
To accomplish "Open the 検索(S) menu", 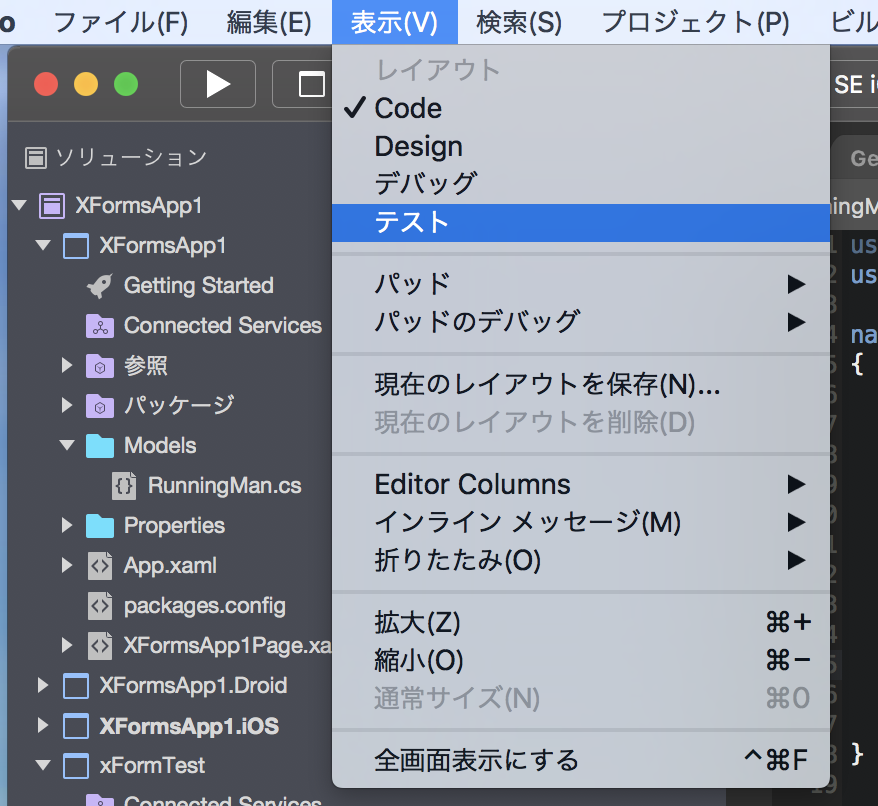I will [x=519, y=22].
